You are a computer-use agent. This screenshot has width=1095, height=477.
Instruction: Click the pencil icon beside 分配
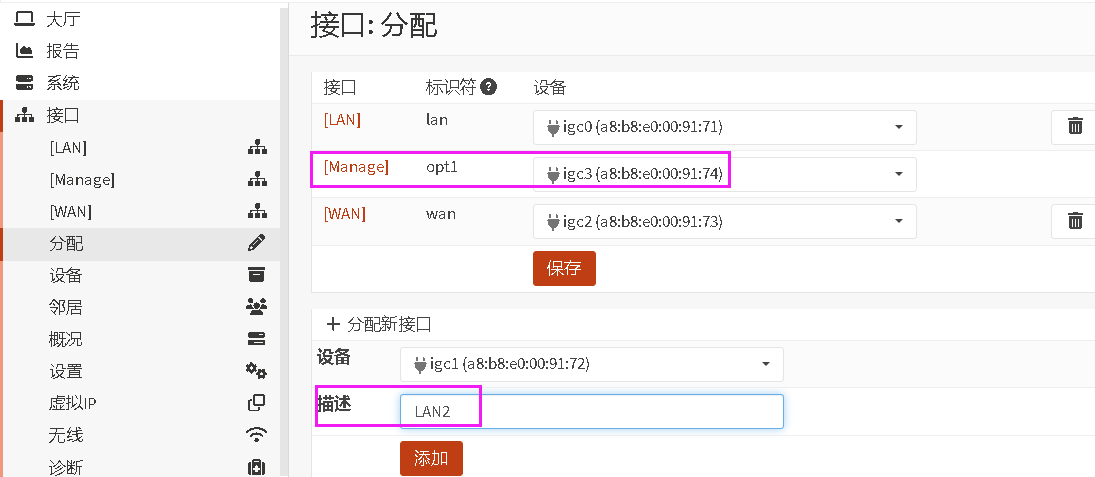[256, 243]
